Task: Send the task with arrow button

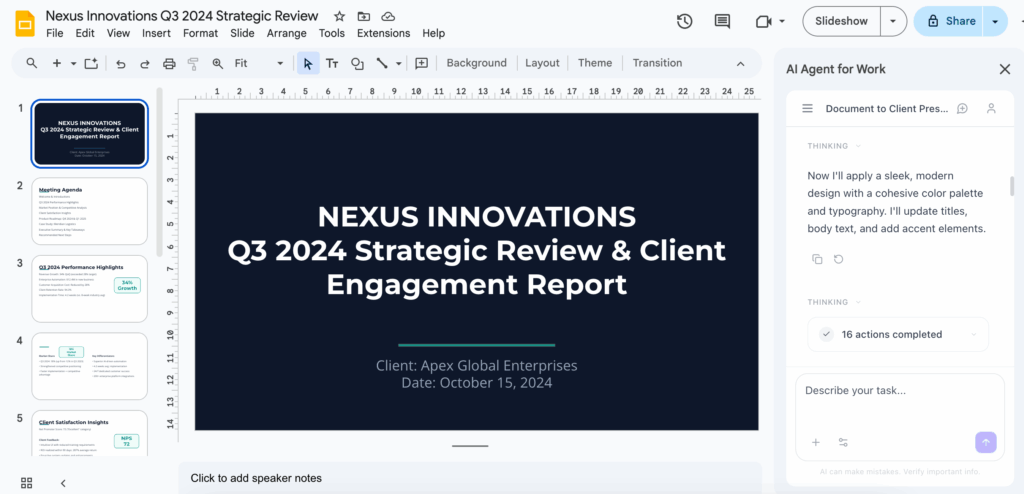Action: [x=986, y=442]
